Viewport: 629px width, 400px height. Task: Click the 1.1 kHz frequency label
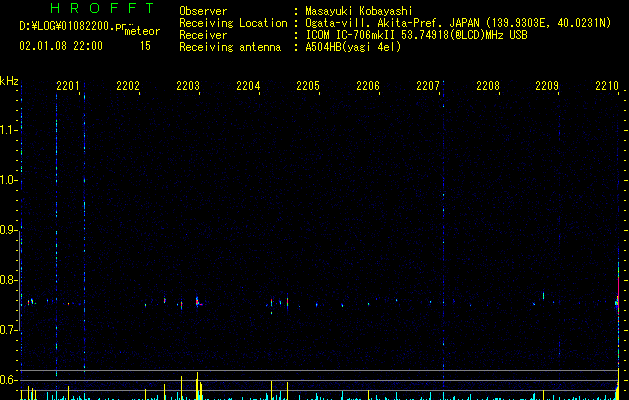click(x=8, y=130)
